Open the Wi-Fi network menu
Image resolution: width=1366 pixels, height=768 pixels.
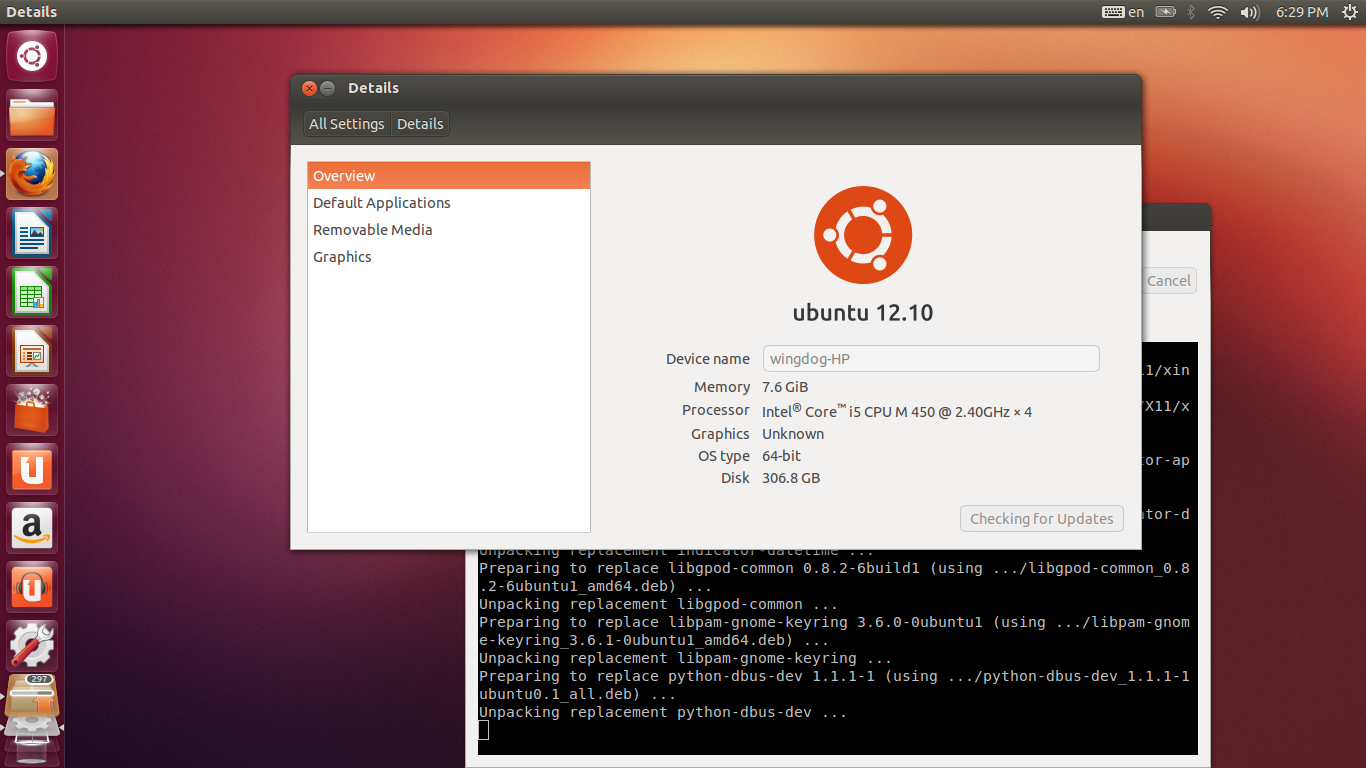tap(1217, 12)
